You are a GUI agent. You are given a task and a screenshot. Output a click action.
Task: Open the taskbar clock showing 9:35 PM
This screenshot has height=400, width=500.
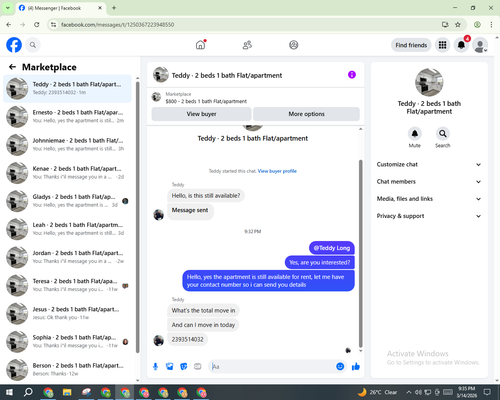(x=466, y=392)
